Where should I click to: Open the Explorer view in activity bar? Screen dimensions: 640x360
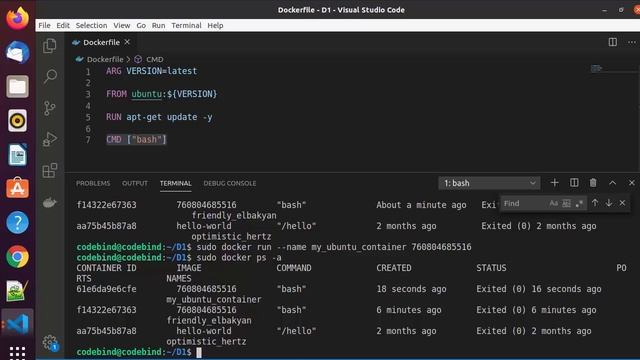pyautogui.click(x=50, y=46)
